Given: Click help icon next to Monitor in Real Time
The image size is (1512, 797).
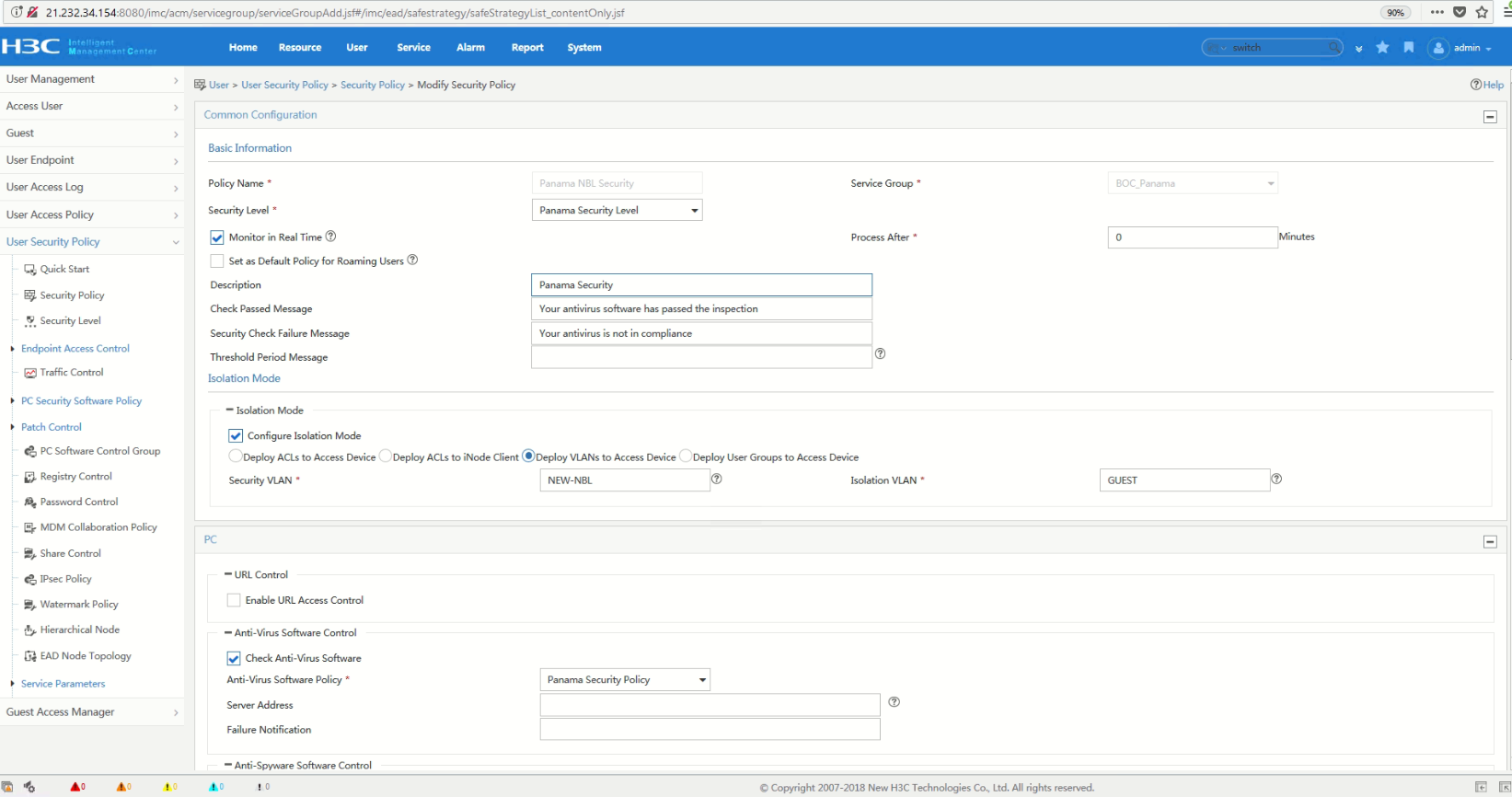Looking at the screenshot, I should (x=331, y=237).
